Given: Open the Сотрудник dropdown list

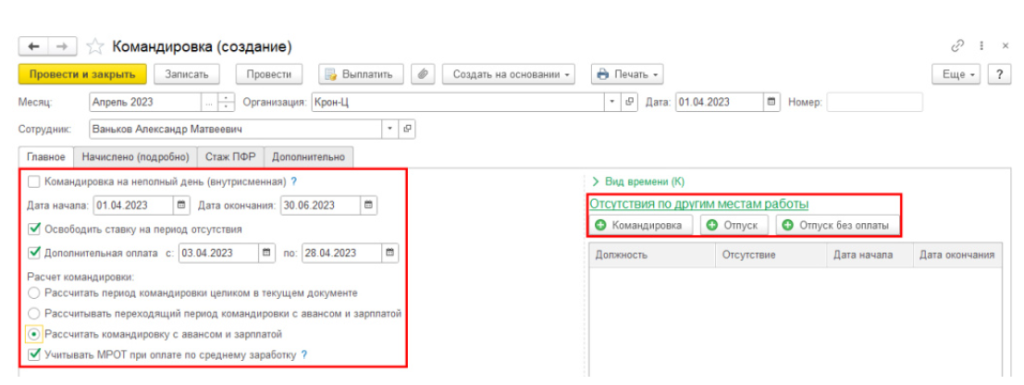Looking at the screenshot, I should (391, 129).
